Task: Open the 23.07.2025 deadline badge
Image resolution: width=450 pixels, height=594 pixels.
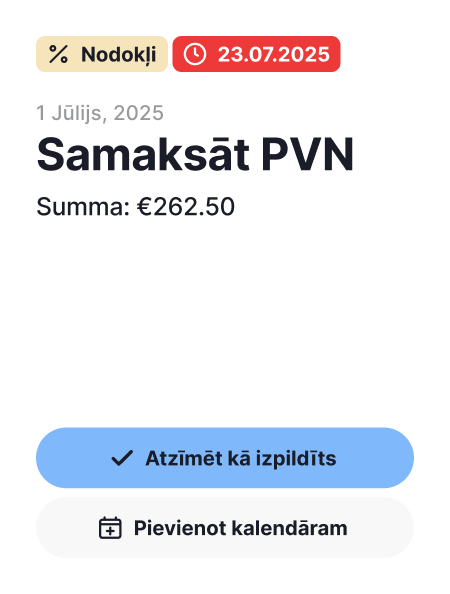Action: (256, 54)
